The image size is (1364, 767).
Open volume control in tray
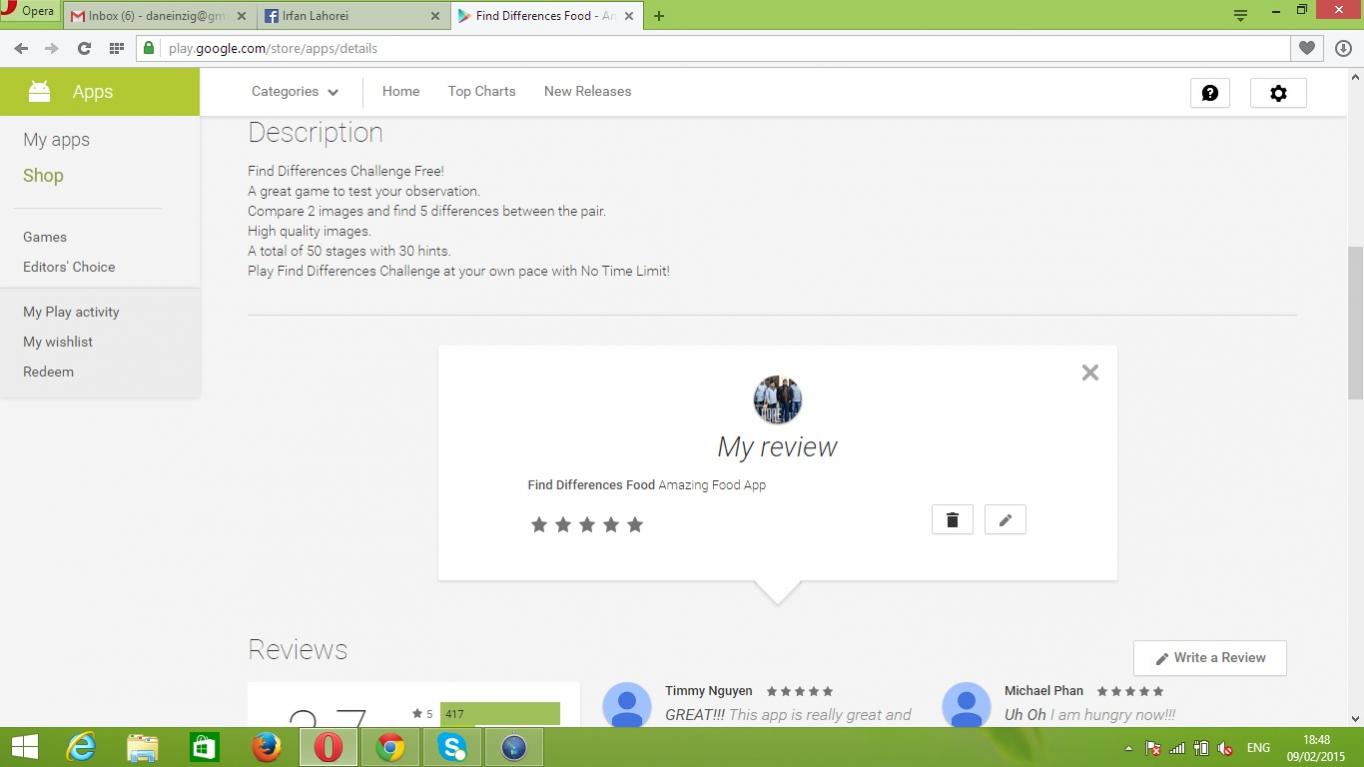1224,748
